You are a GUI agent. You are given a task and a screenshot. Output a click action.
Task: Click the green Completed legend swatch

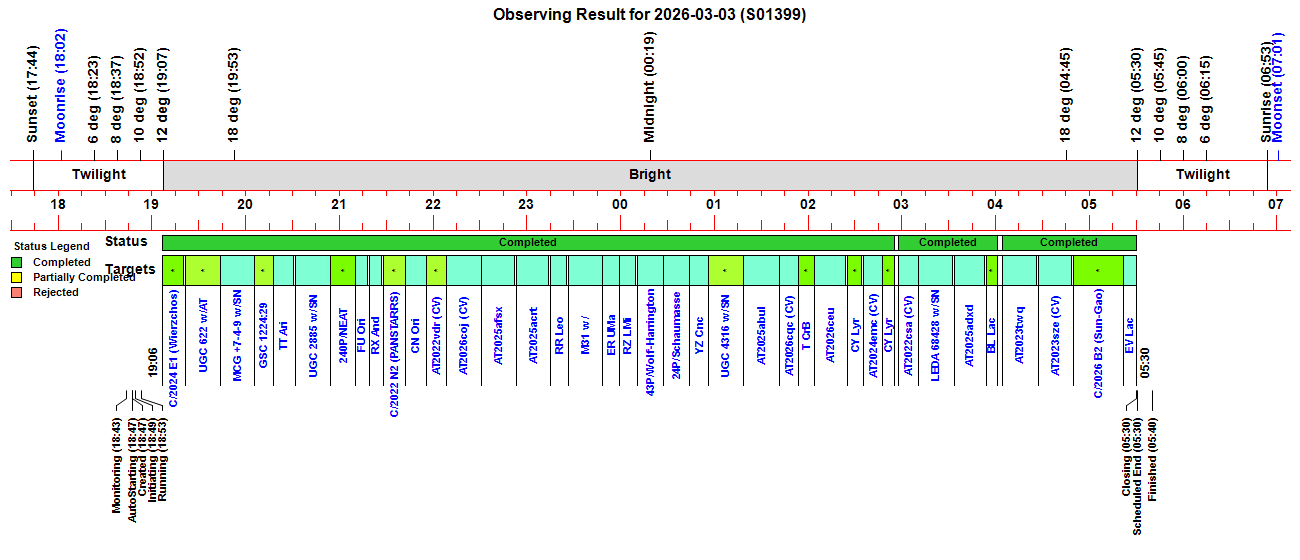point(17,262)
